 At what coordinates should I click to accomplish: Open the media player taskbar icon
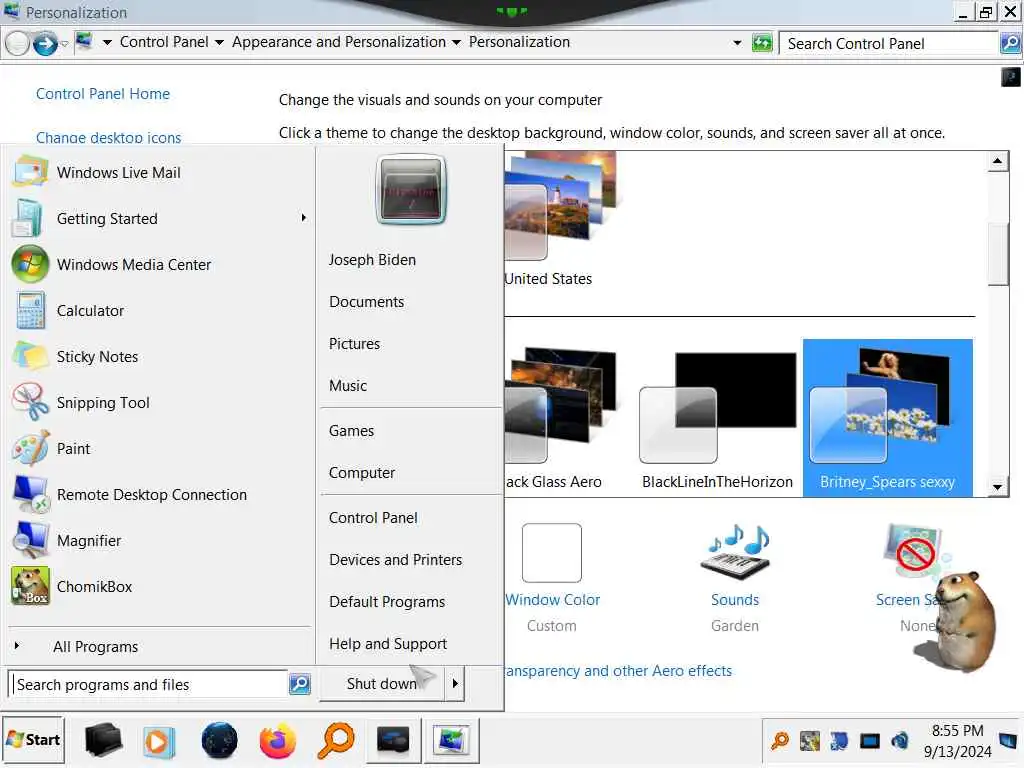tap(159, 742)
